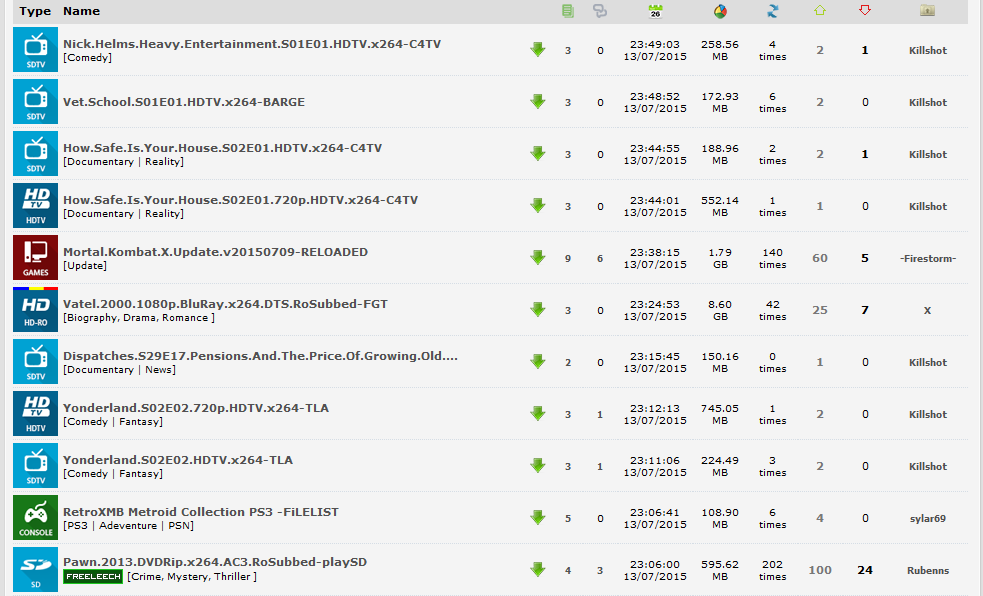Click uploader X on Vatel.2000 row
This screenshot has width=983, height=596.
(x=928, y=311)
